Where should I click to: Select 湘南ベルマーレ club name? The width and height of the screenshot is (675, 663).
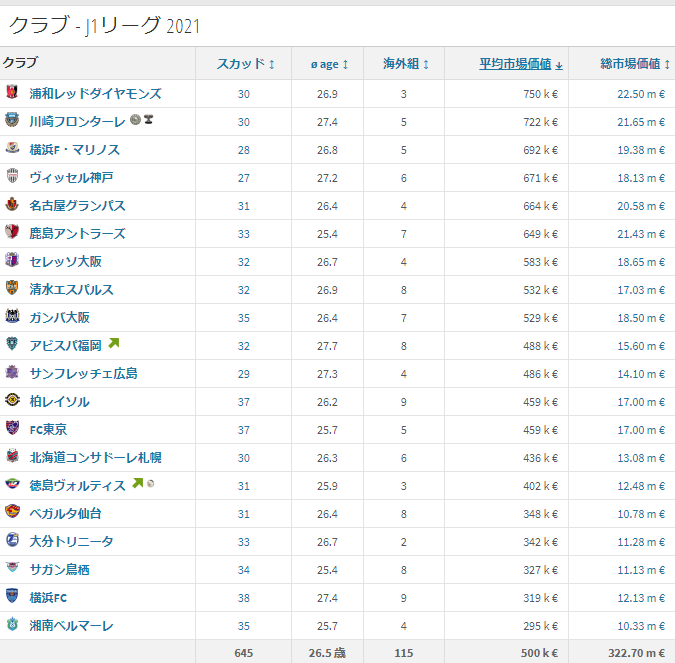[71, 626]
